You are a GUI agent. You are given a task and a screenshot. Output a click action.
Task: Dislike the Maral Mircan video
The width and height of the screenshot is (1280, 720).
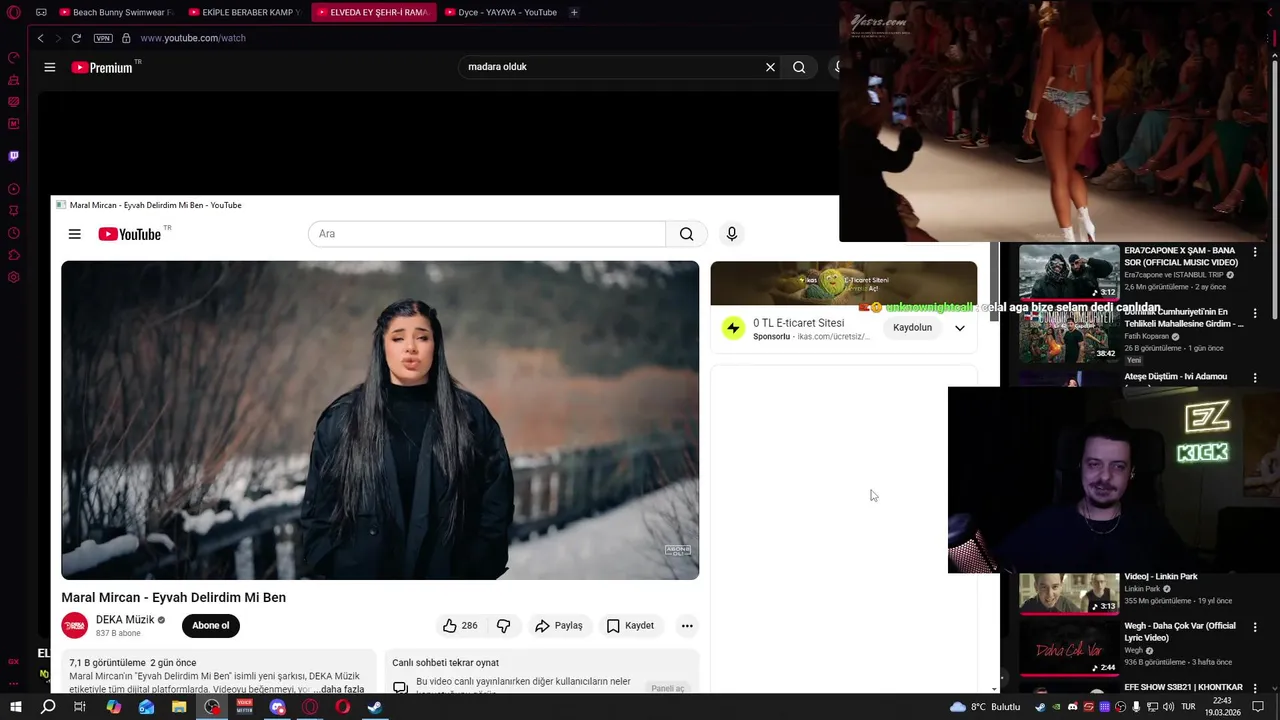[x=504, y=626]
